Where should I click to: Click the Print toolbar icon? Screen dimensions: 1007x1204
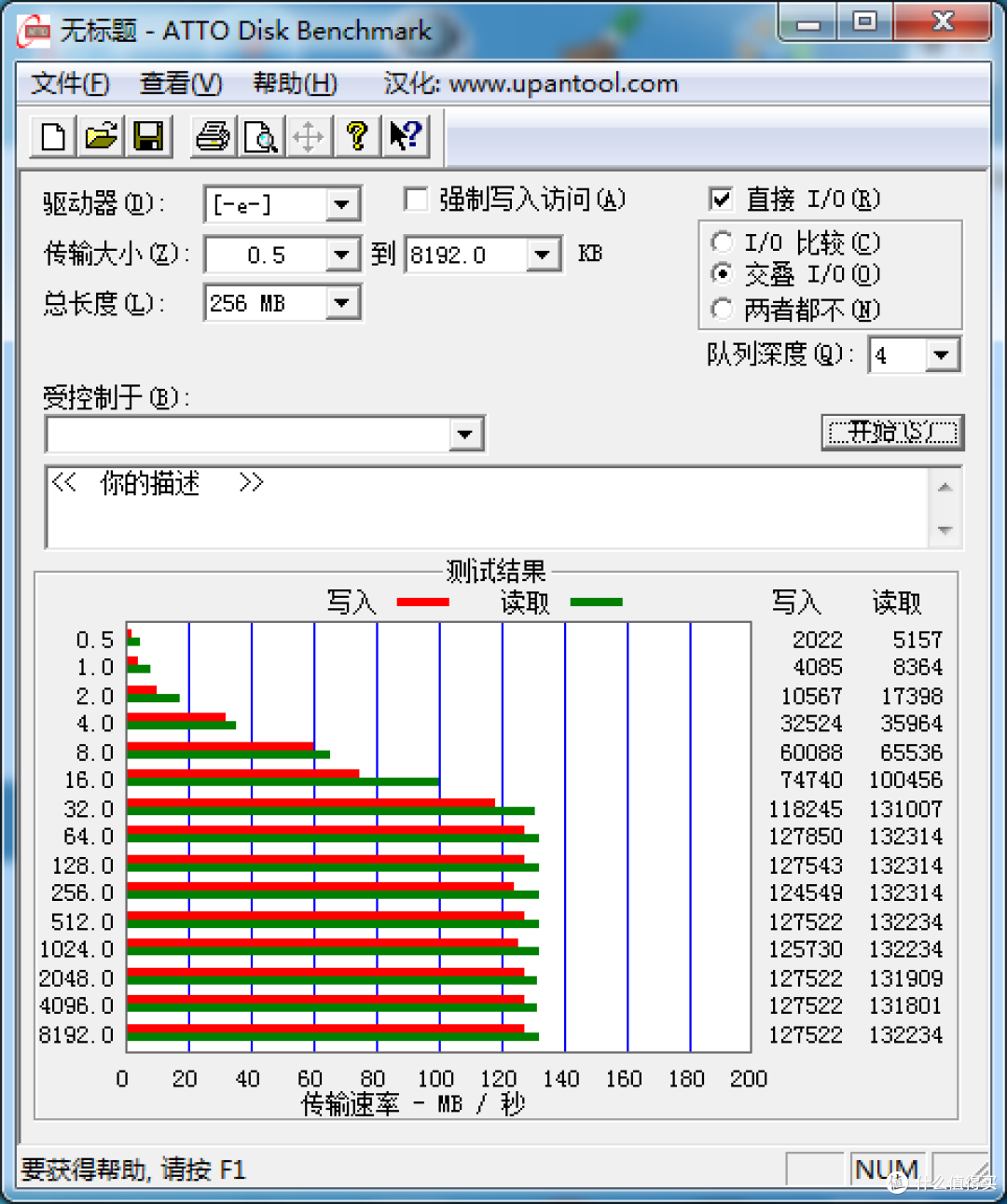(213, 137)
